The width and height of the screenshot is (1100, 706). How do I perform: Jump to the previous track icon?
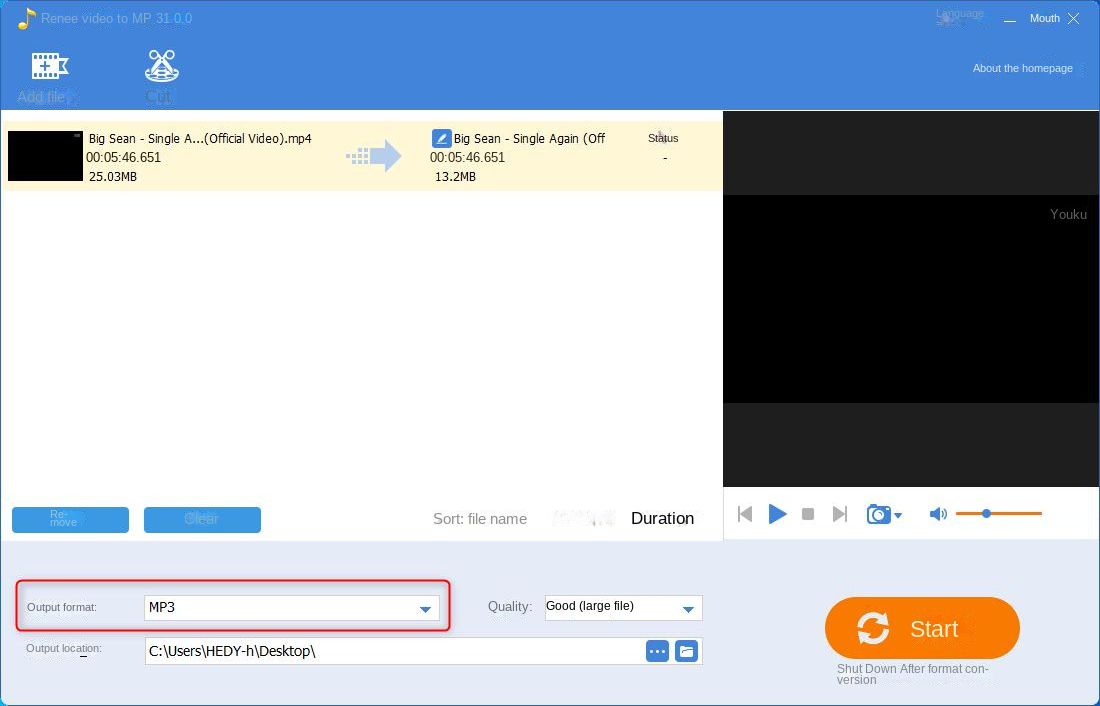coord(745,514)
